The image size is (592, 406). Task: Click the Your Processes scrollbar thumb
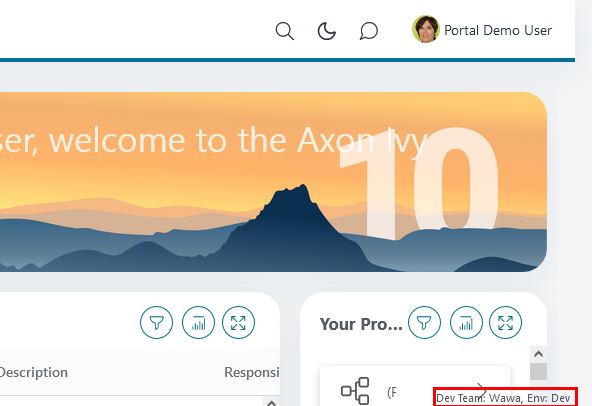tap(538, 372)
